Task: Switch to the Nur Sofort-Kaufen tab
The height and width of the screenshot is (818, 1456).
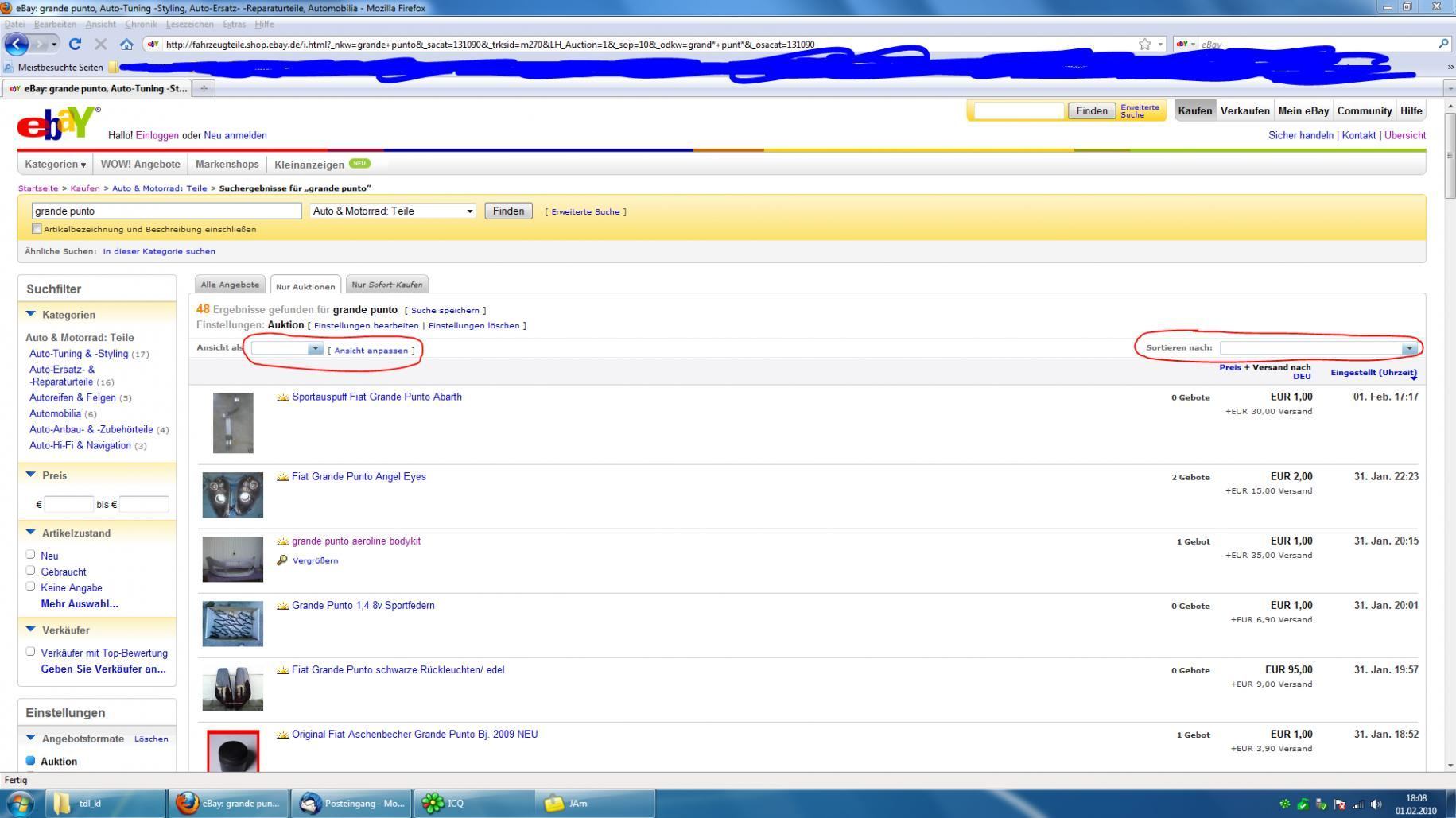Action: (x=387, y=284)
